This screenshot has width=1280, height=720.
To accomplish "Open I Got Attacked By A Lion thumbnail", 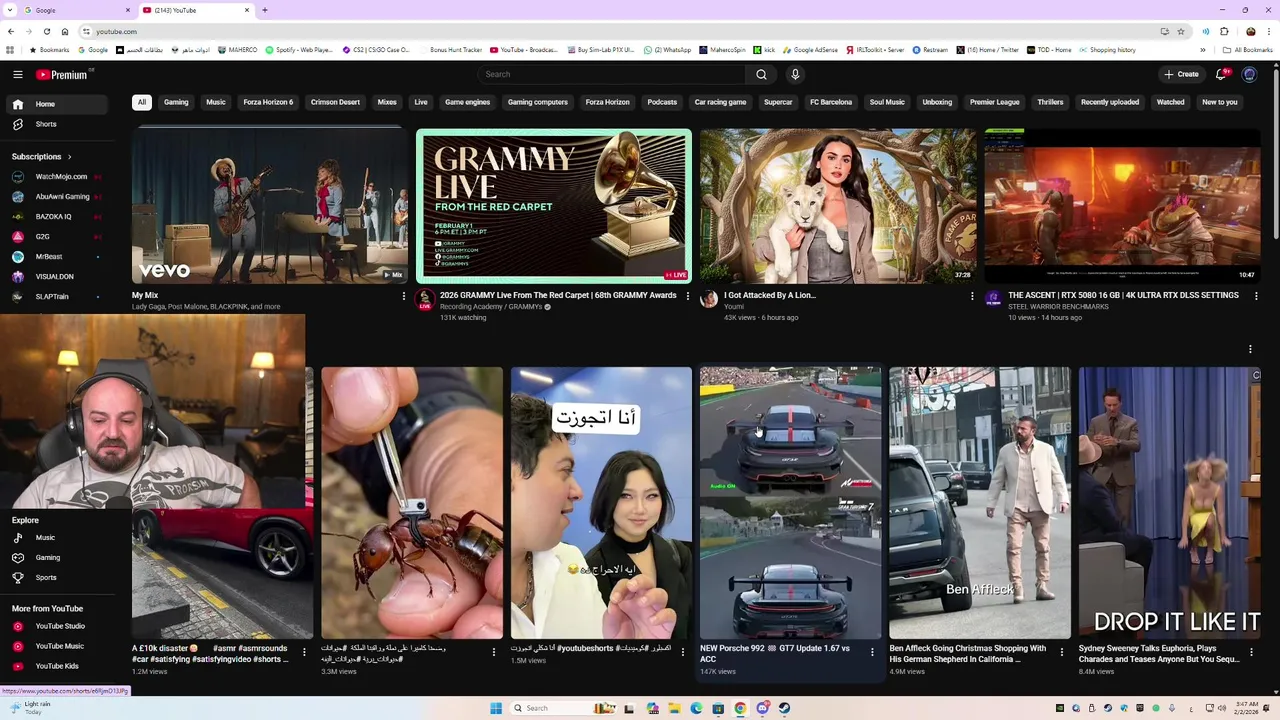I will click(x=838, y=205).
